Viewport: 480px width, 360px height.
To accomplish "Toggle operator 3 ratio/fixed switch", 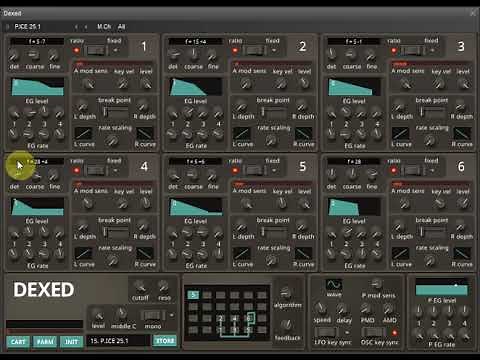I will click(413, 51).
